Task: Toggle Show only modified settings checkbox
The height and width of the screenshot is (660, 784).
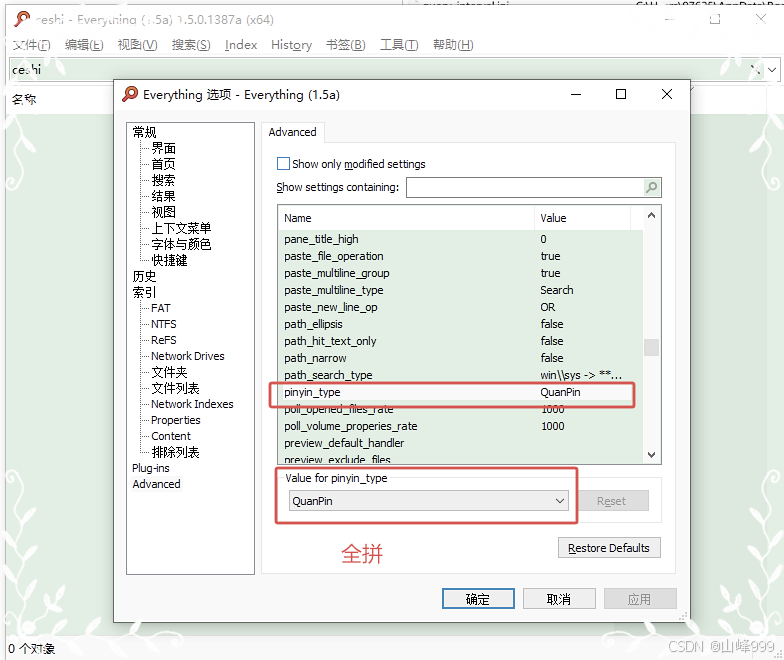Action: point(283,164)
